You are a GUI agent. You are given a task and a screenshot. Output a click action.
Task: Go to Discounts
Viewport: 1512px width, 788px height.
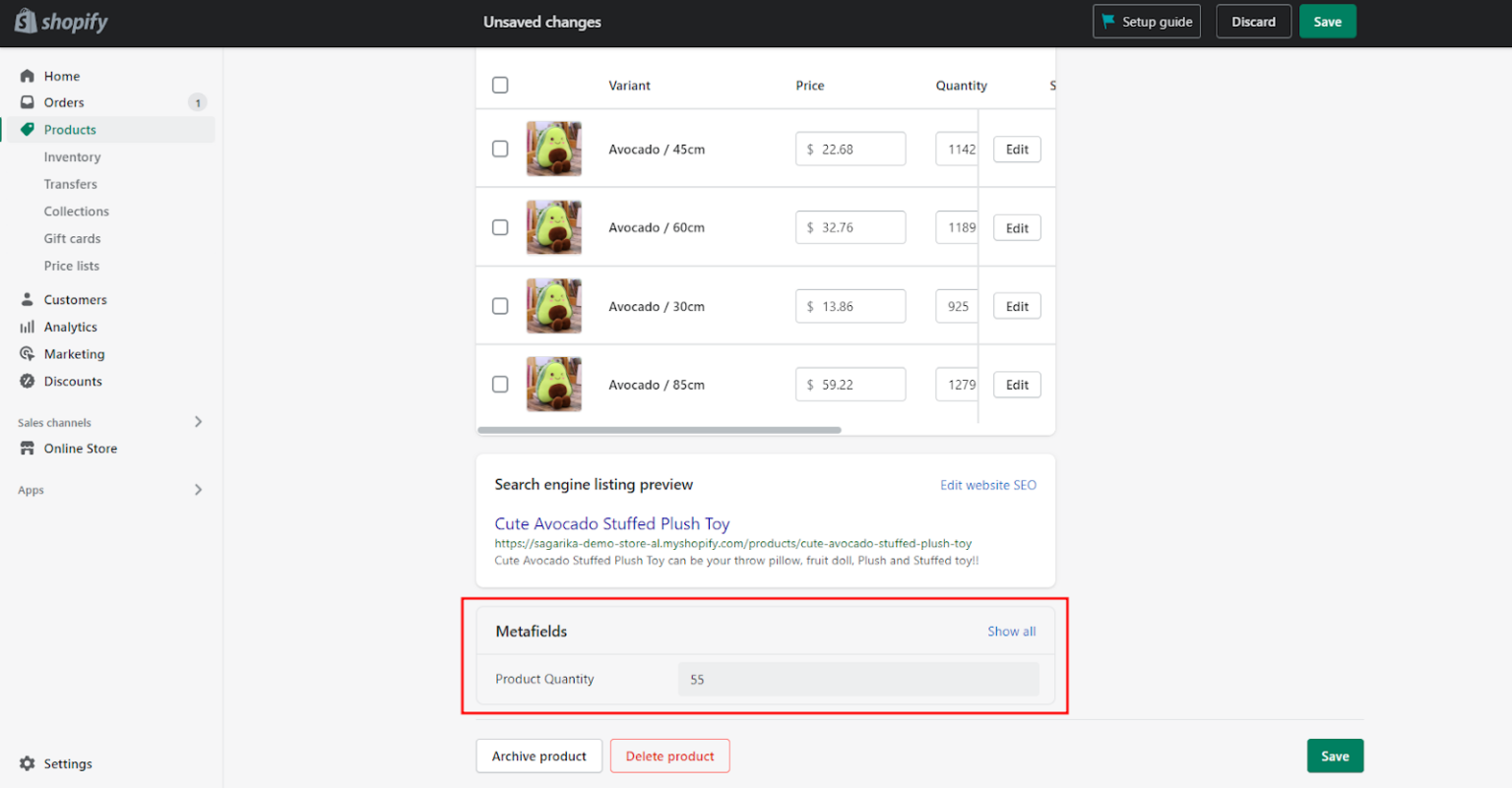(73, 381)
